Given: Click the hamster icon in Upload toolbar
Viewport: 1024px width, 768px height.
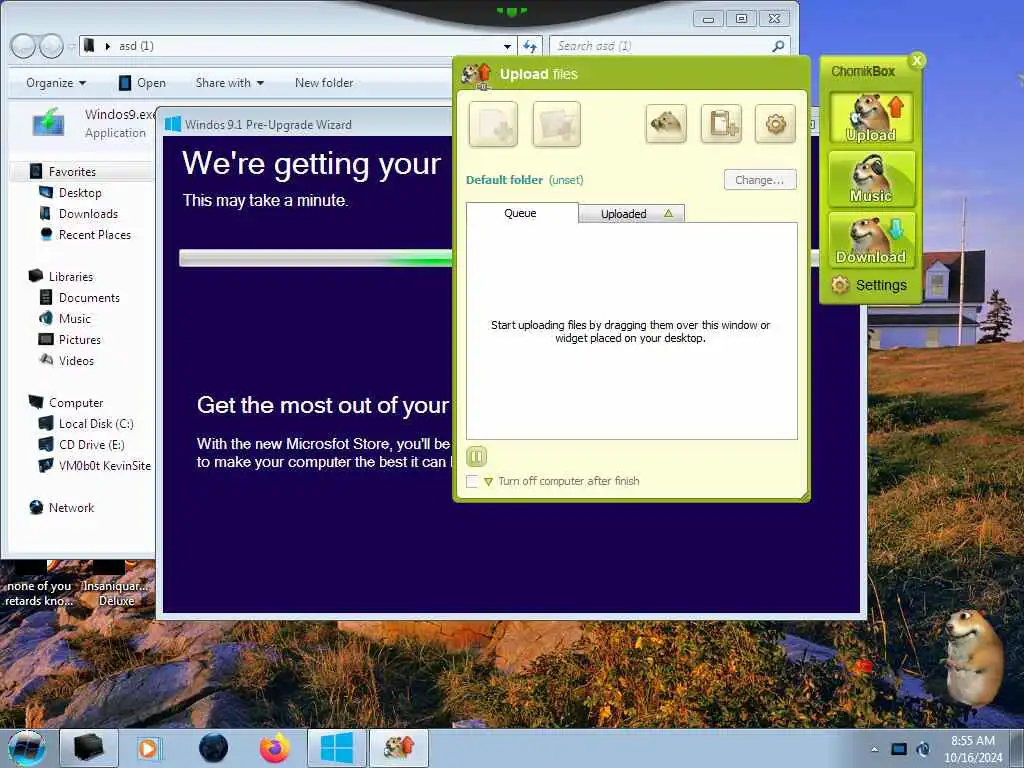Looking at the screenshot, I should click(665, 123).
